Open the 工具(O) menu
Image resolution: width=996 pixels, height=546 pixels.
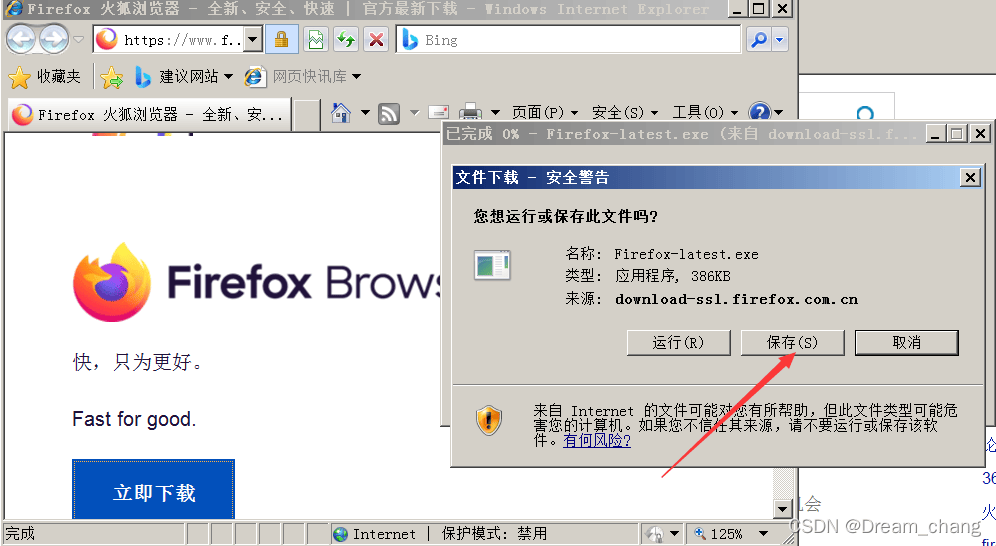(705, 113)
